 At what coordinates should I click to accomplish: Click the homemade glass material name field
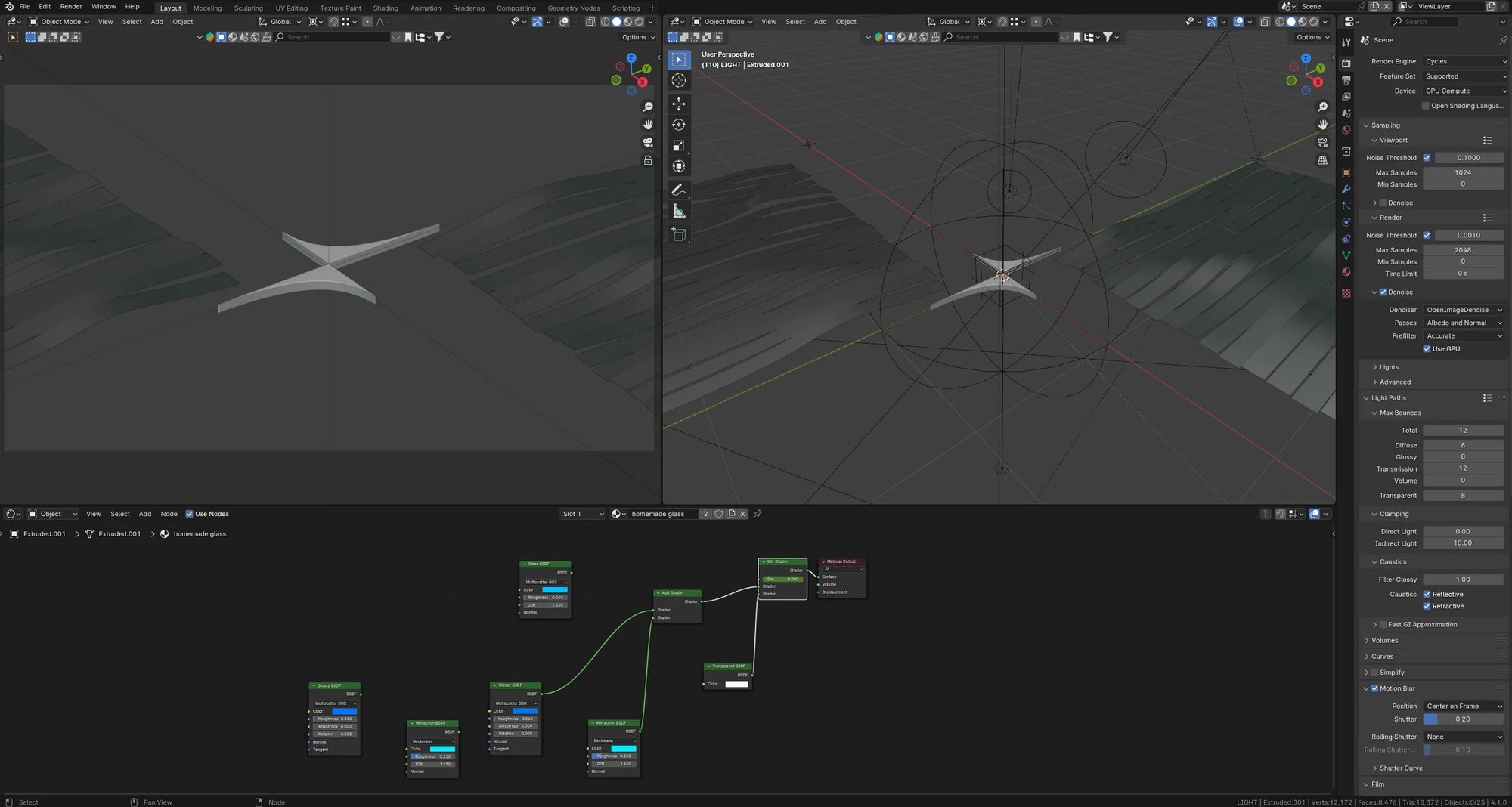point(662,514)
